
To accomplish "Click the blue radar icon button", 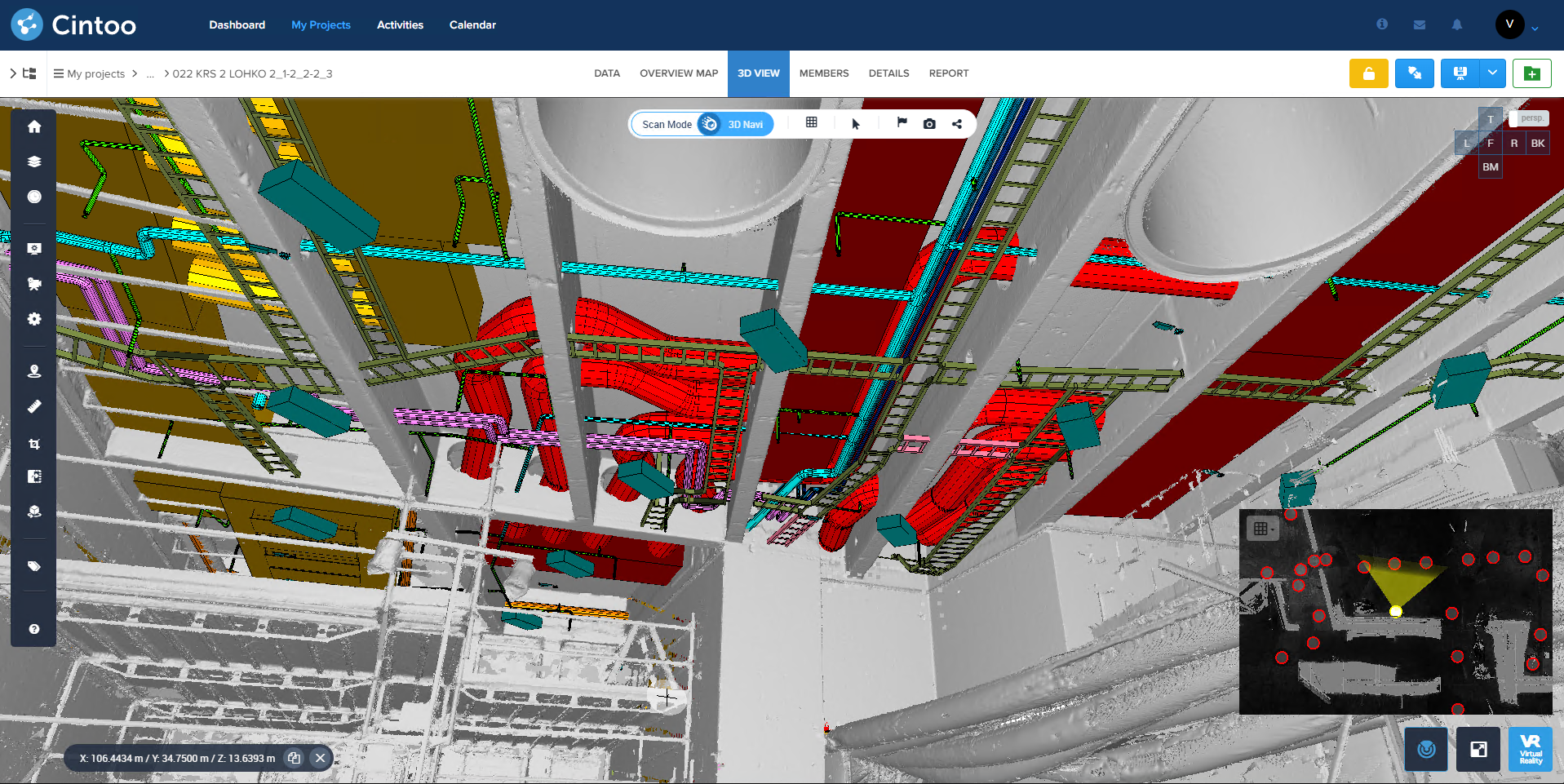I will pyautogui.click(x=1426, y=749).
